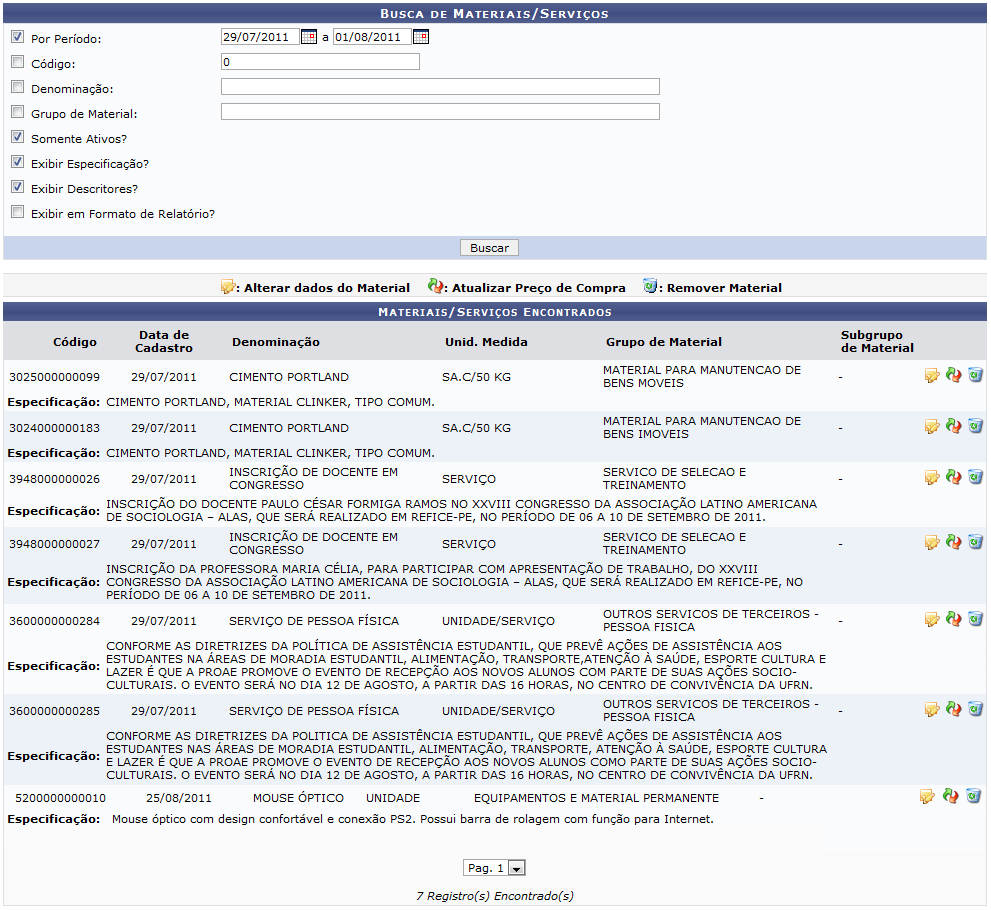Update purchase price for MOUSE ÓPTICO

tap(950, 796)
